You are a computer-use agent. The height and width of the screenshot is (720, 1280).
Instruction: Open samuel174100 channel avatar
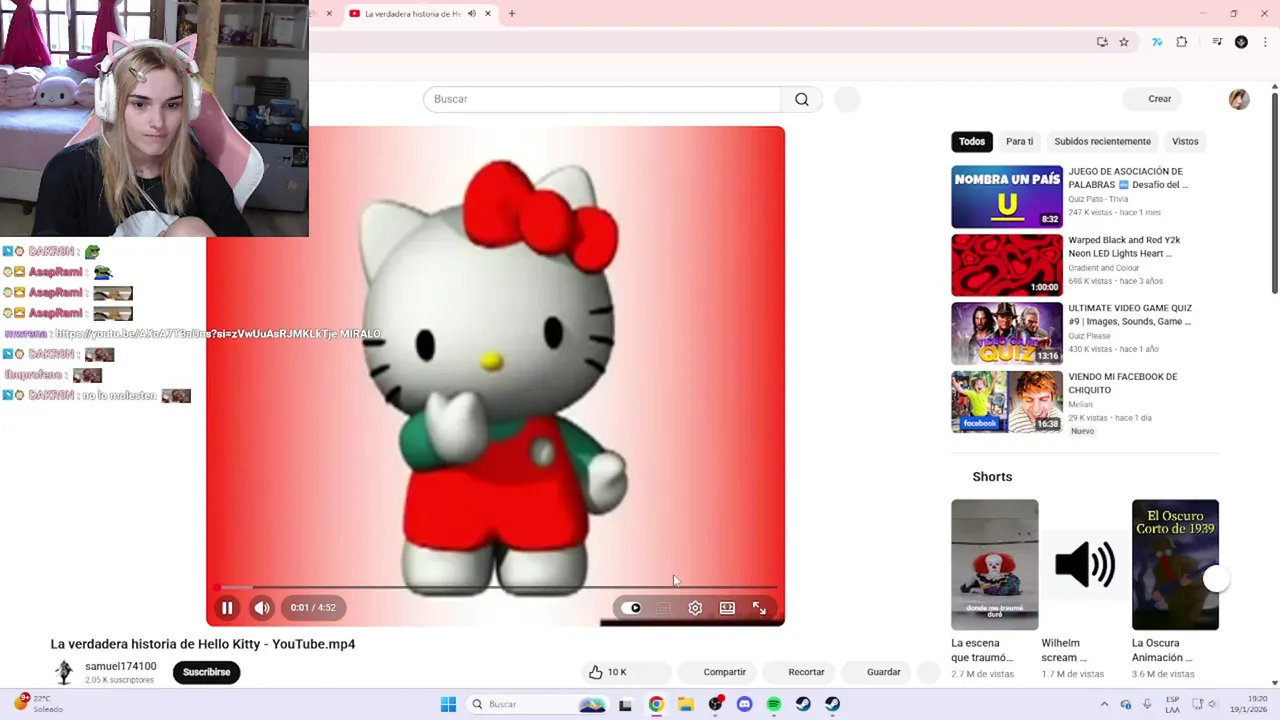click(64, 672)
